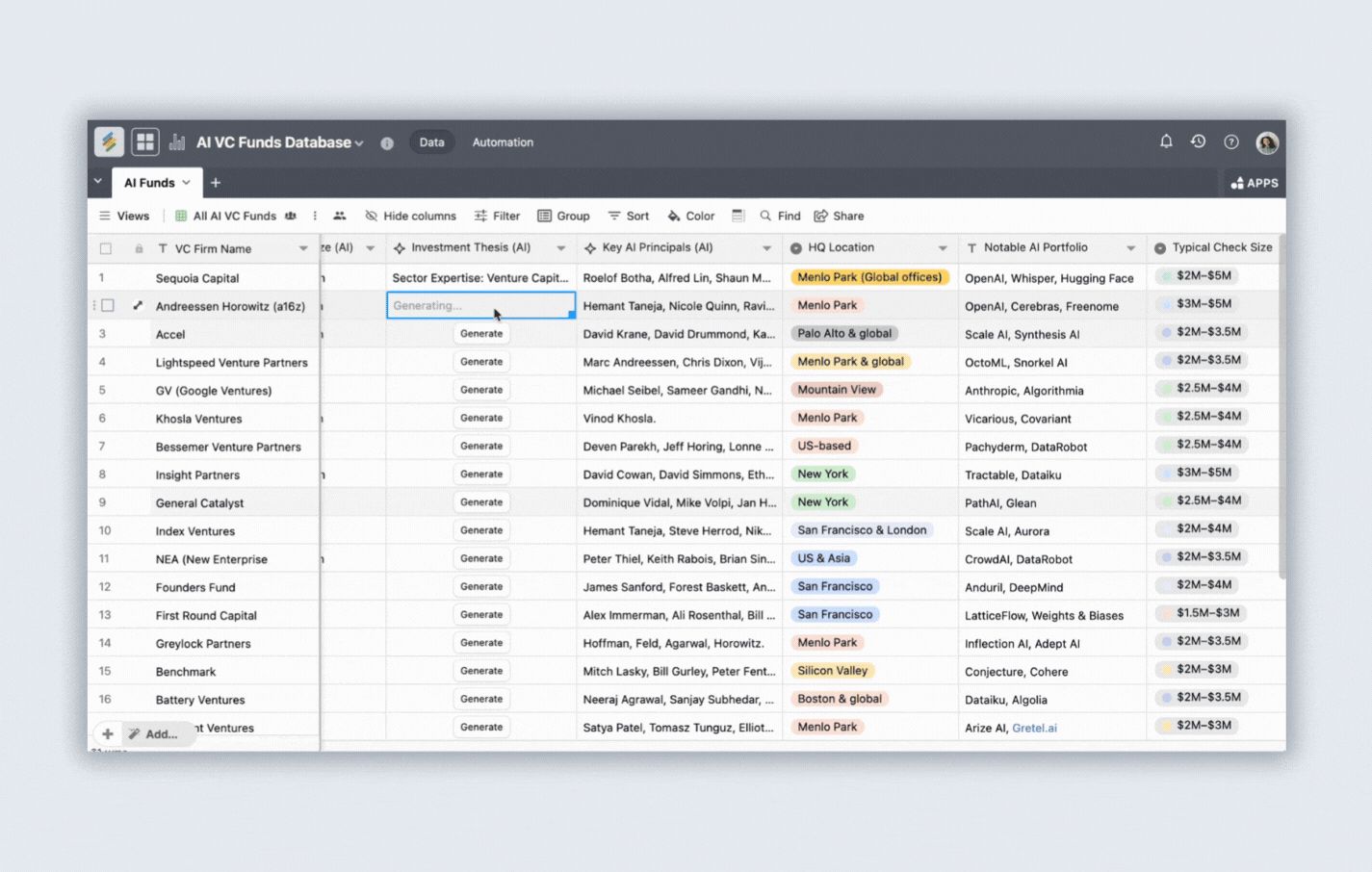The height and width of the screenshot is (872, 1372).
Task: Click the Generating... cell for Andreessen Horowitz
Action: coord(481,305)
